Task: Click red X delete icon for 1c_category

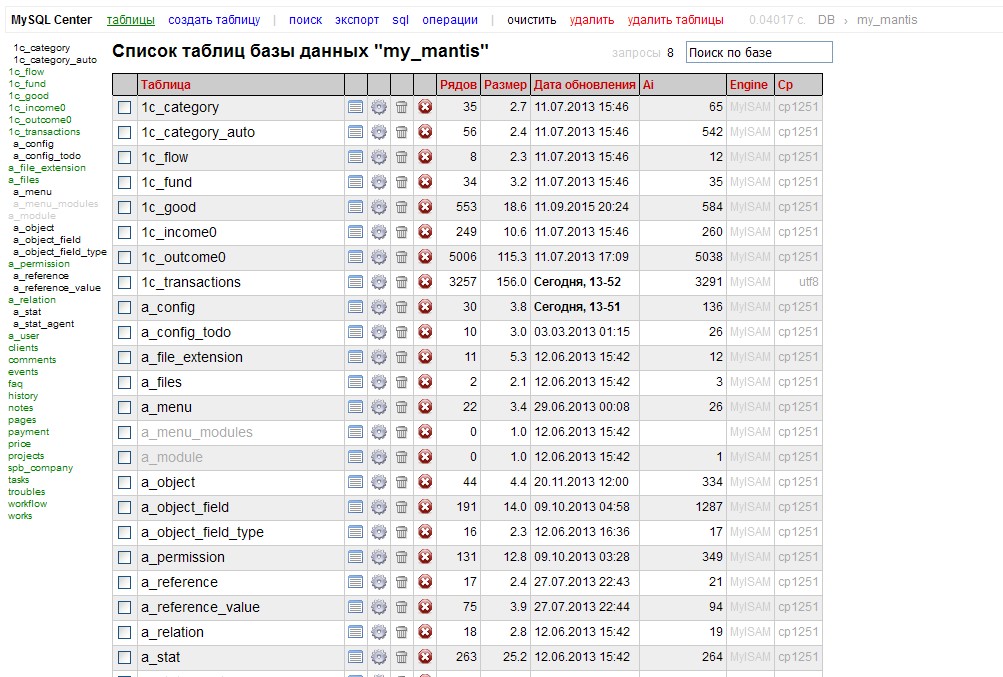Action: point(425,107)
